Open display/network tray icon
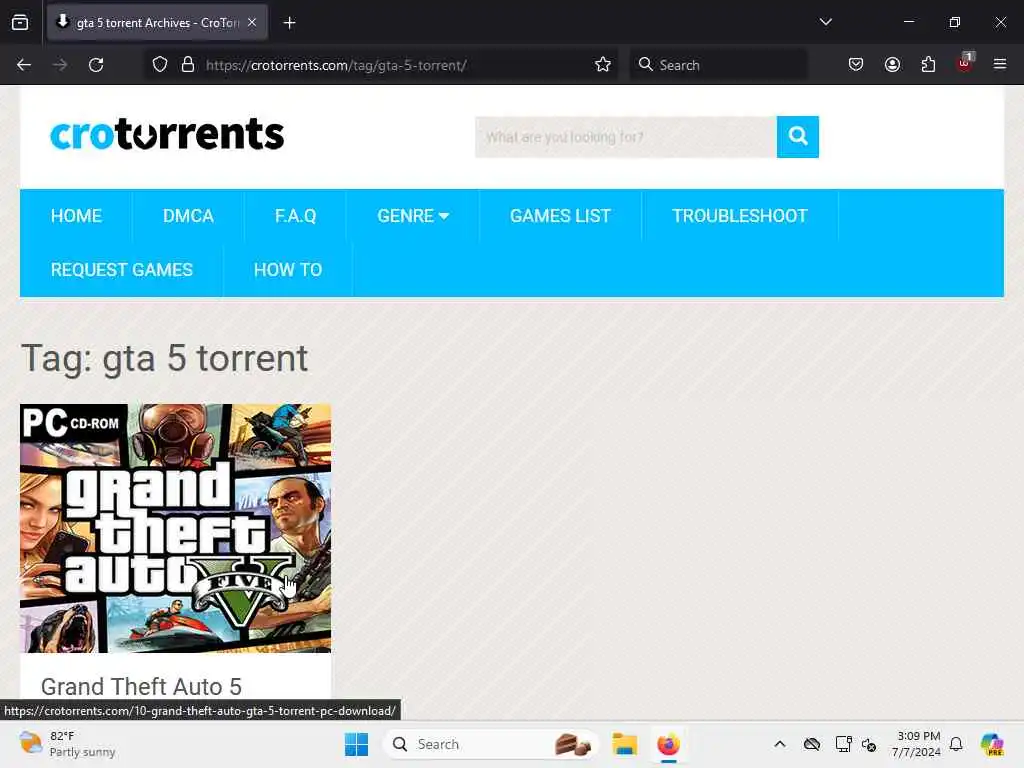Image resolution: width=1024 pixels, height=768 pixels. tap(843, 744)
